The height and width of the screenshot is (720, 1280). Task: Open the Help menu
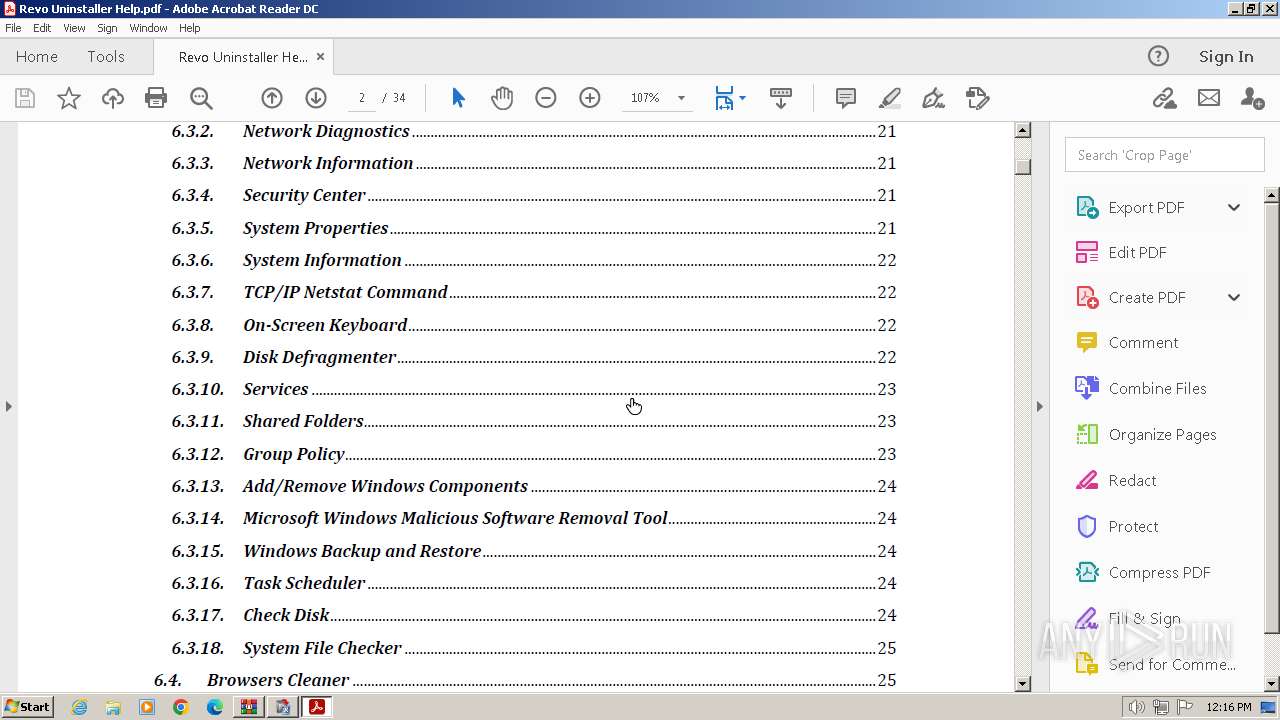pyautogui.click(x=189, y=28)
